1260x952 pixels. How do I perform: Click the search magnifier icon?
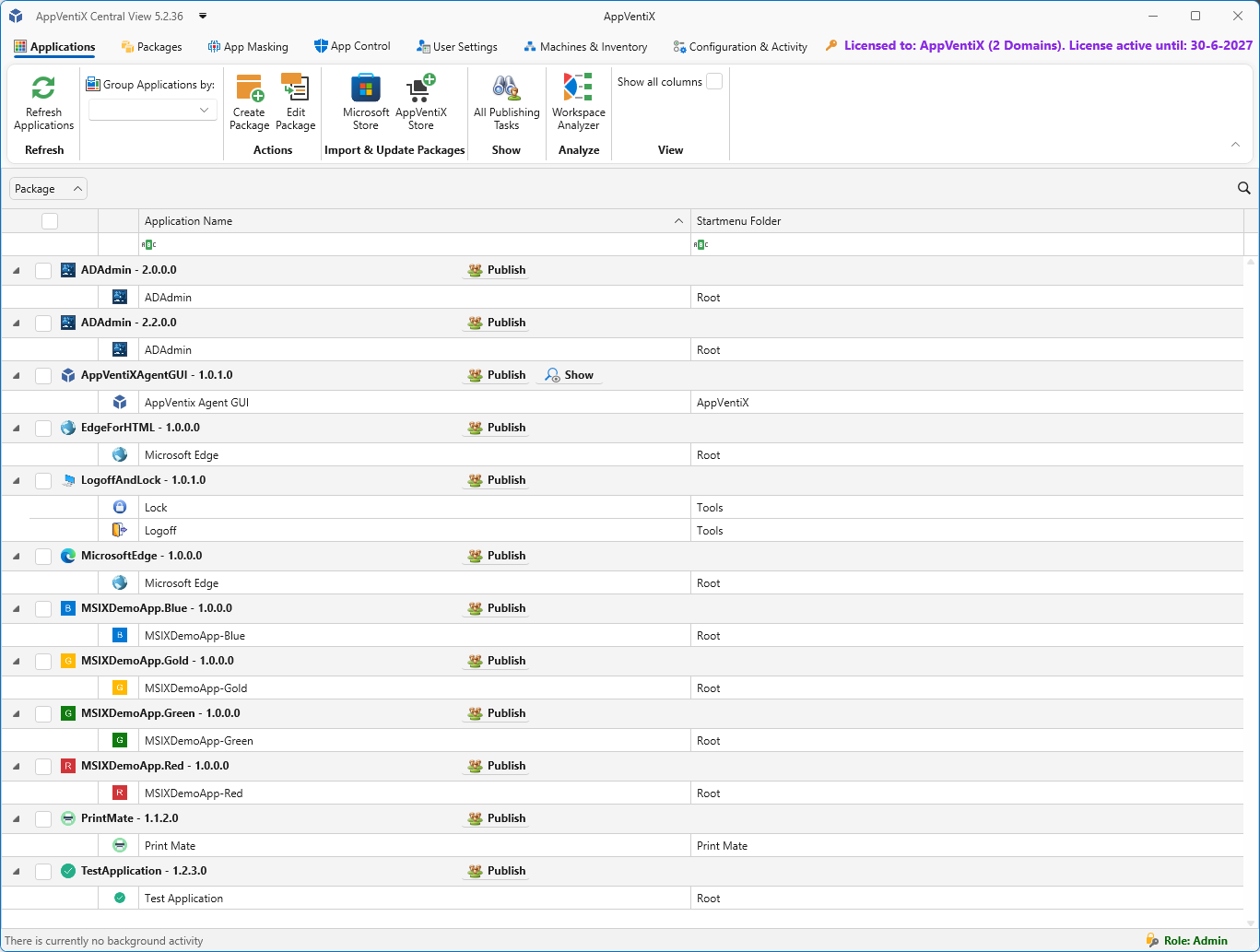point(1243,188)
